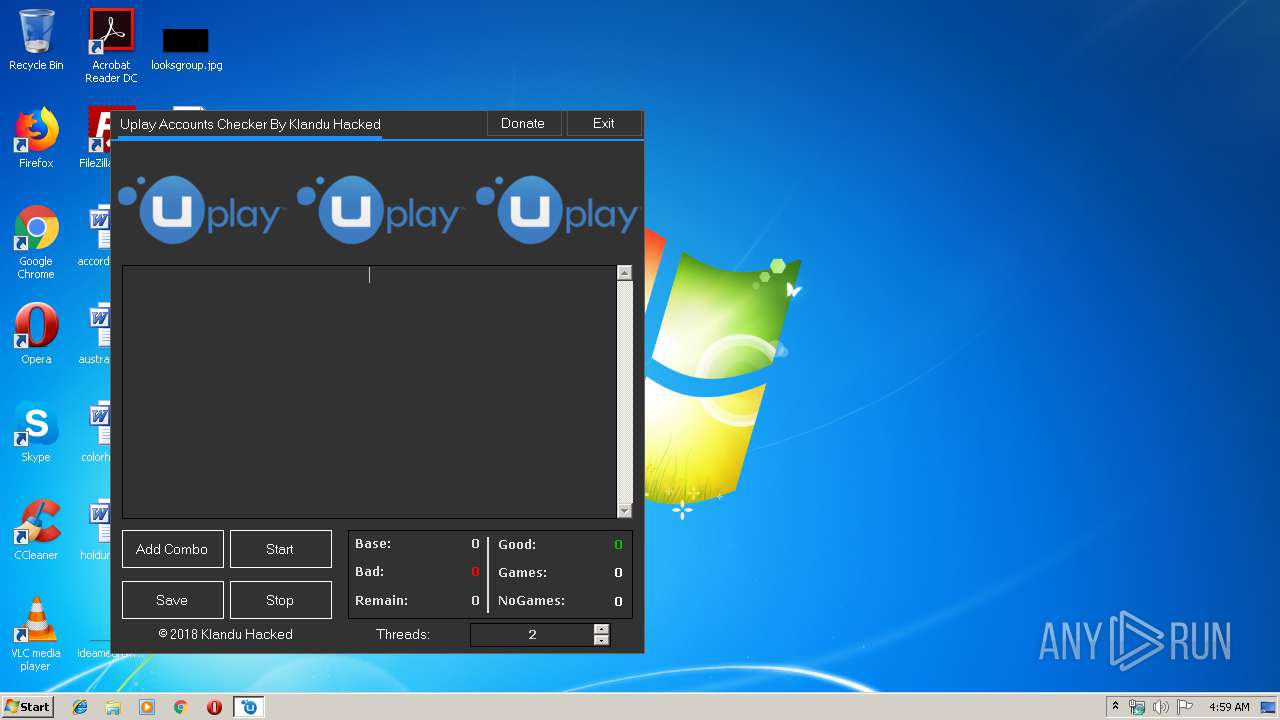Click the text area scrollbar track
1280x720 pixels.
(625, 391)
